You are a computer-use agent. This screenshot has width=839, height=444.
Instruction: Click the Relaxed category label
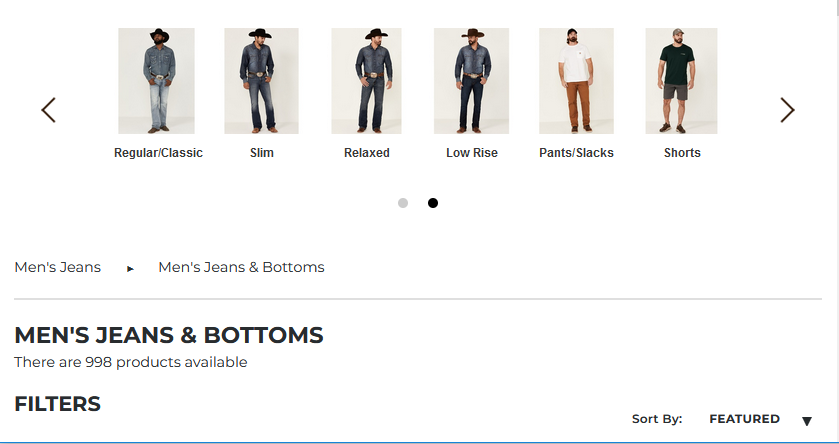367,153
